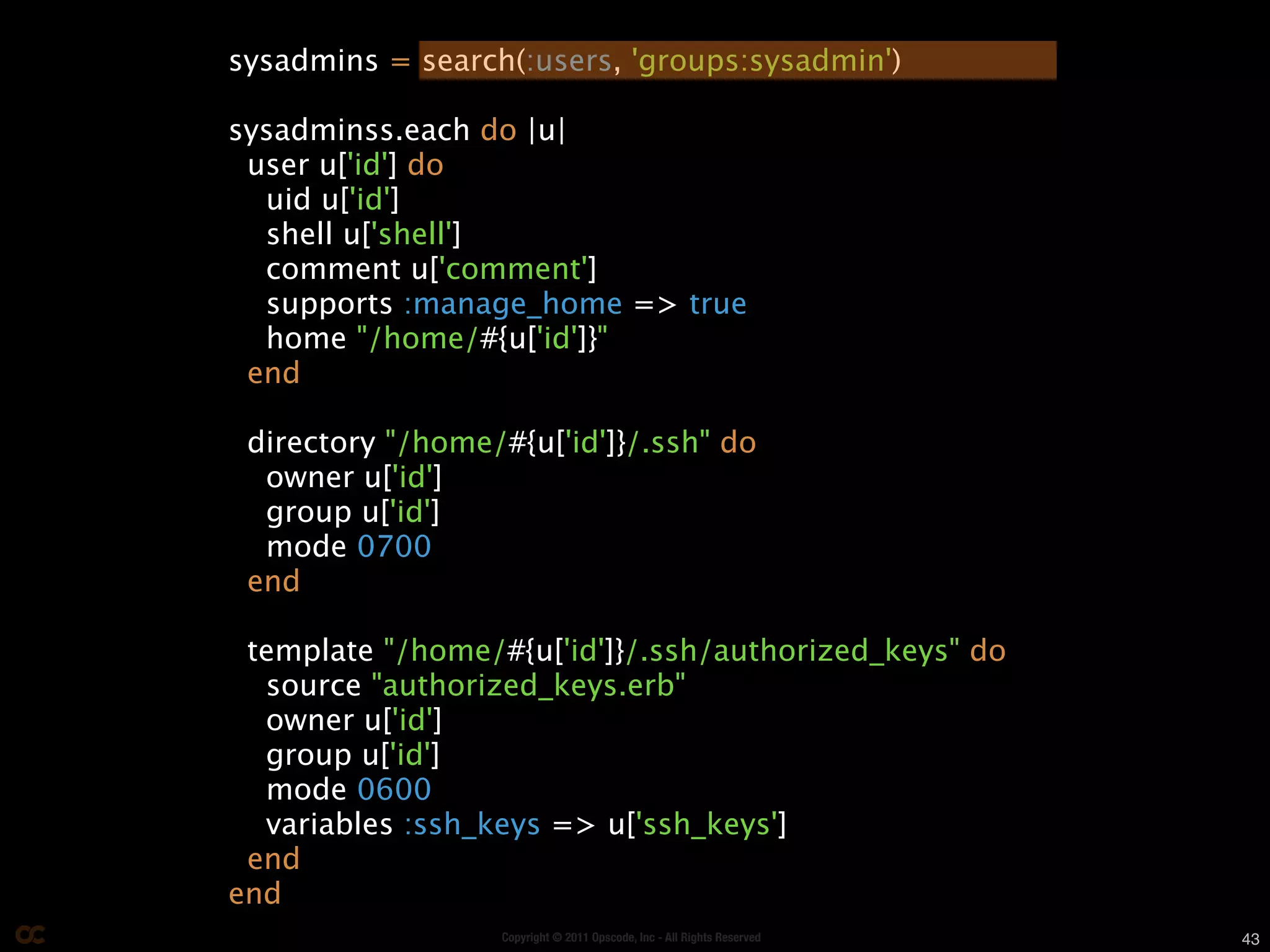1270x952 pixels.
Task: Click the directory "/home/#{u['id']}/.ssh" line
Action: [x=502, y=443]
